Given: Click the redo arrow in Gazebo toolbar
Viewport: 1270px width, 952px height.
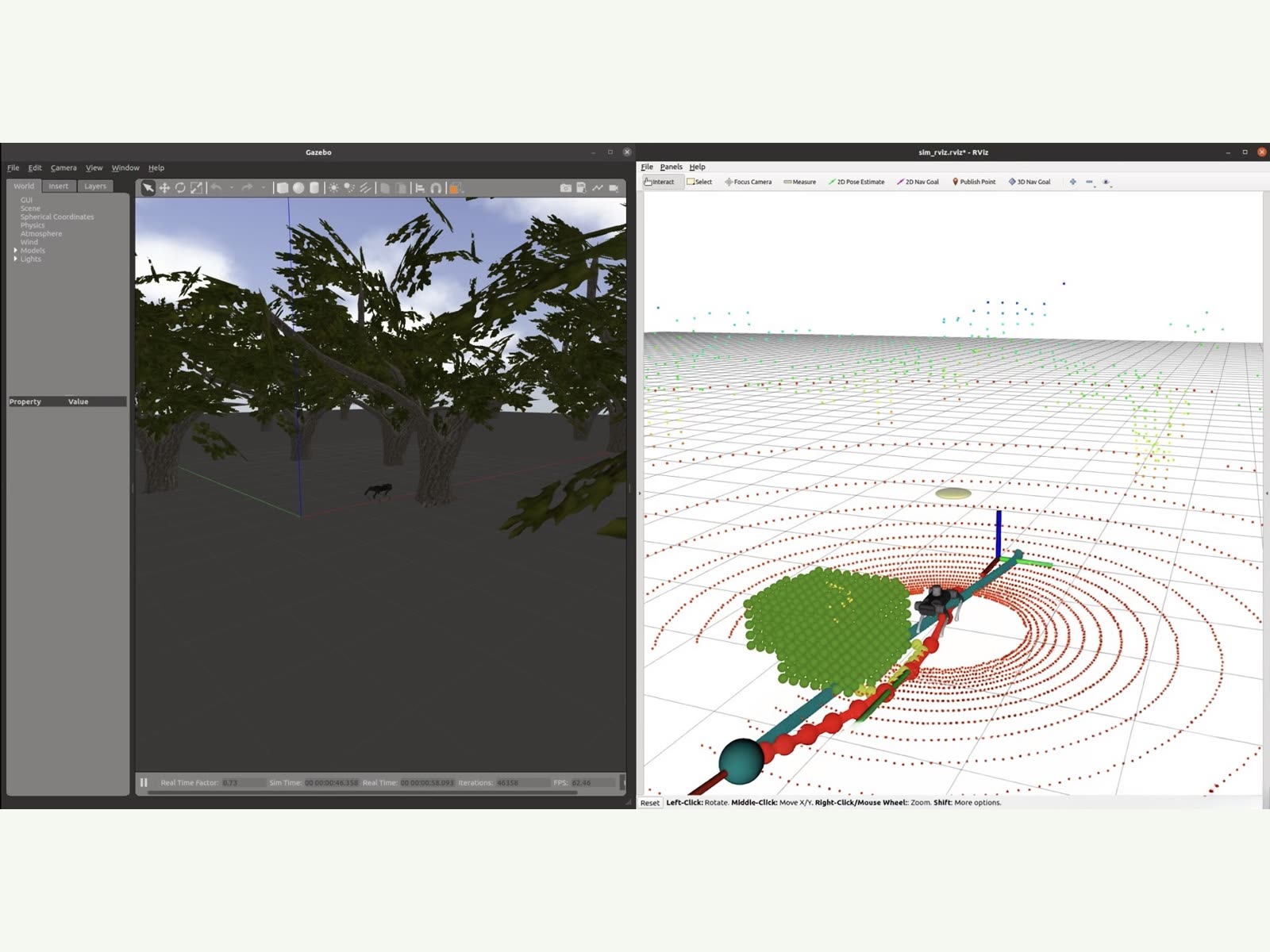Looking at the screenshot, I should (x=247, y=188).
